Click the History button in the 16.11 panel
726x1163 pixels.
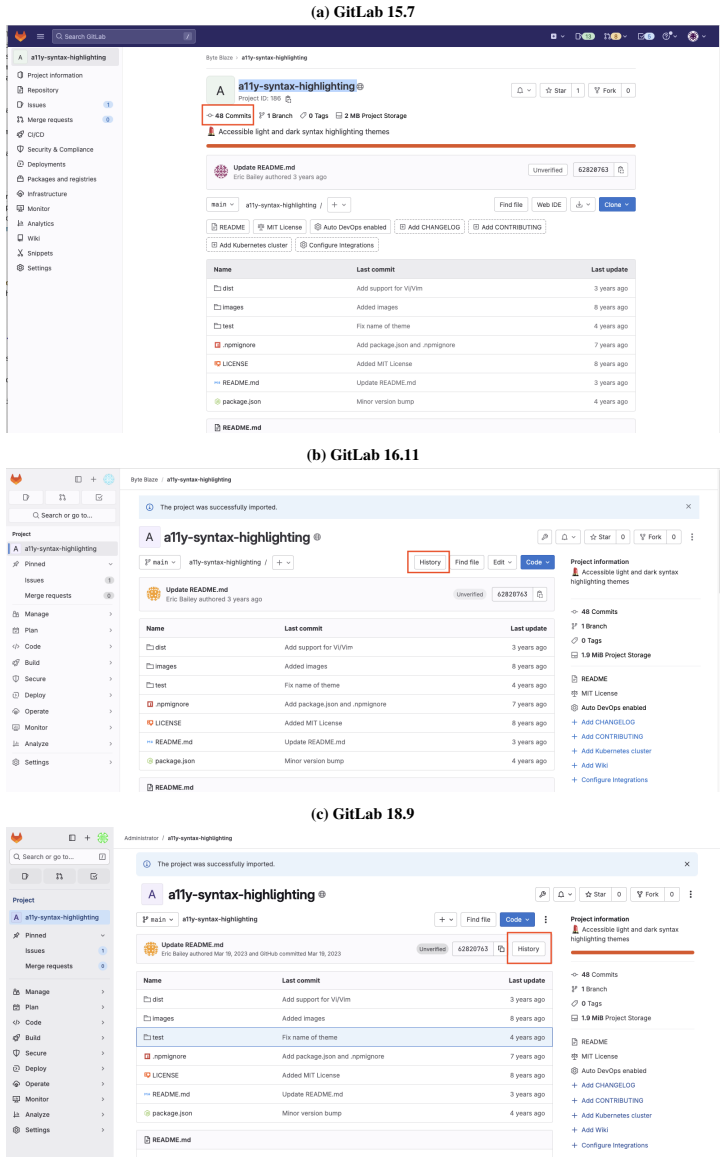[429, 562]
